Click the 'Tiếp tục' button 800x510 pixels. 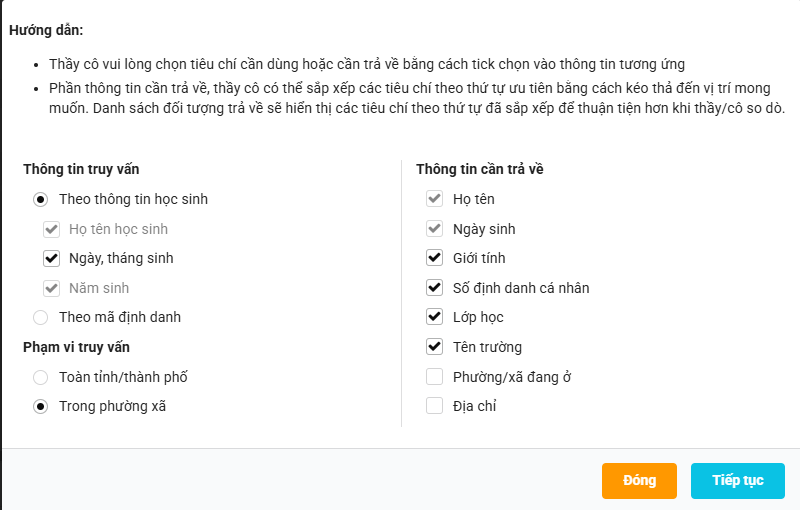coord(738,480)
